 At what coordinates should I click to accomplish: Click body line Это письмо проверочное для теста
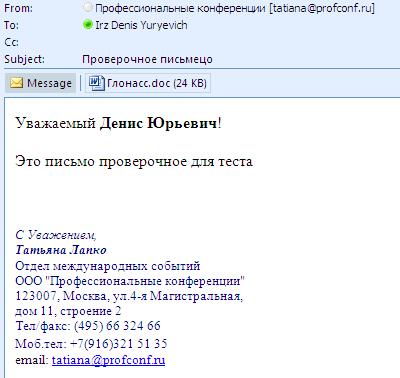coord(134,162)
